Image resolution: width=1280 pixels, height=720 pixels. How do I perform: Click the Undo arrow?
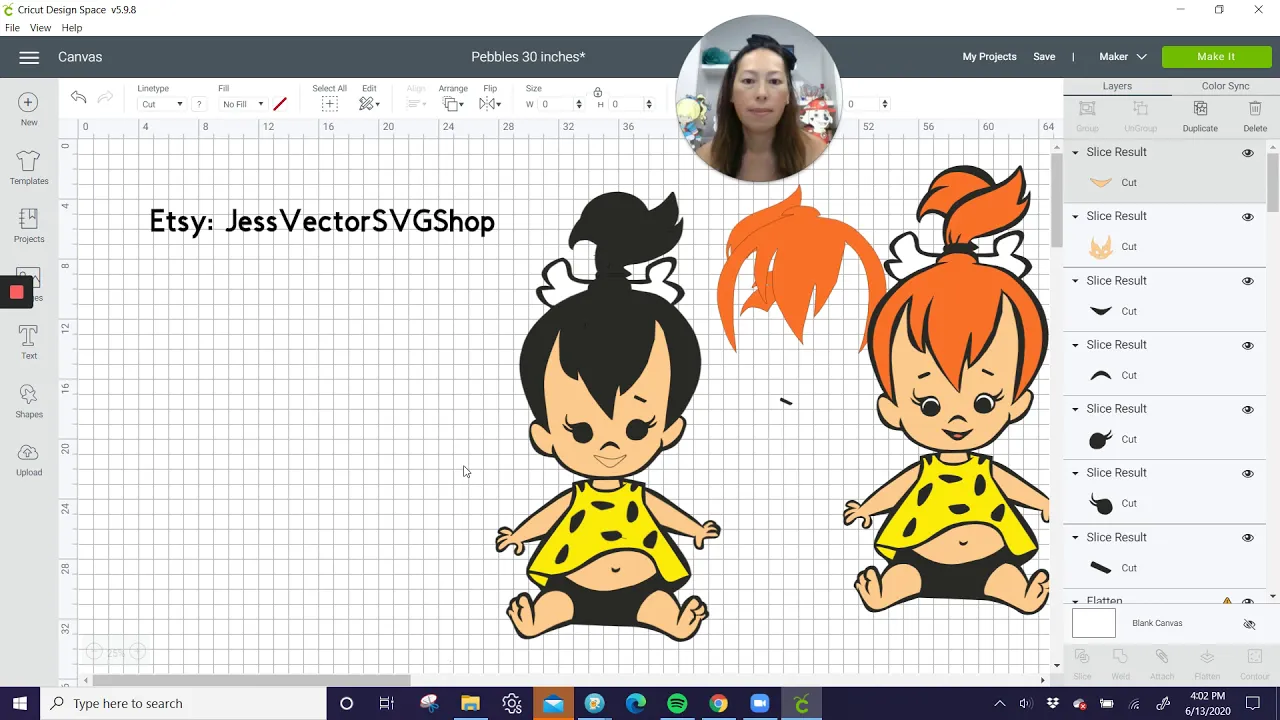tap(78, 97)
